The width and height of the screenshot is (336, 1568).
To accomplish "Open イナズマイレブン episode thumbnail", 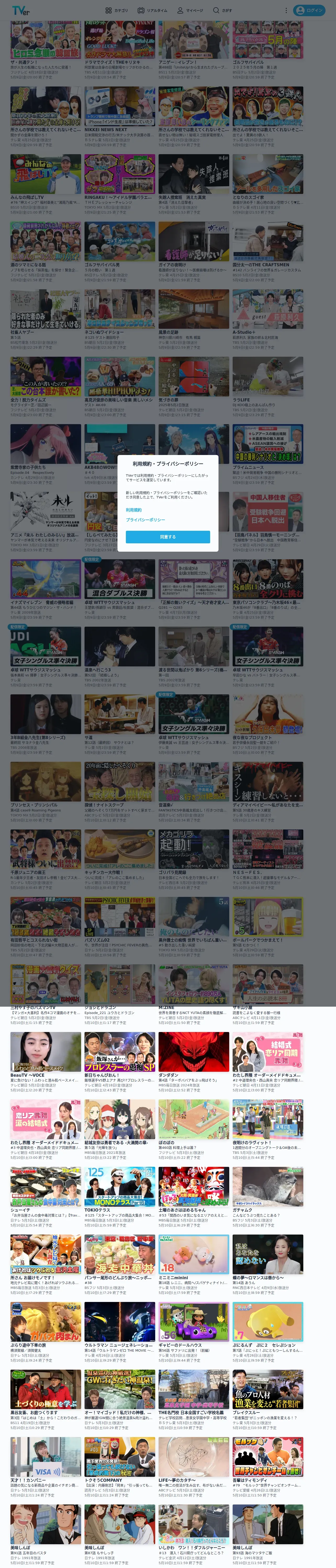I will coord(46,579).
